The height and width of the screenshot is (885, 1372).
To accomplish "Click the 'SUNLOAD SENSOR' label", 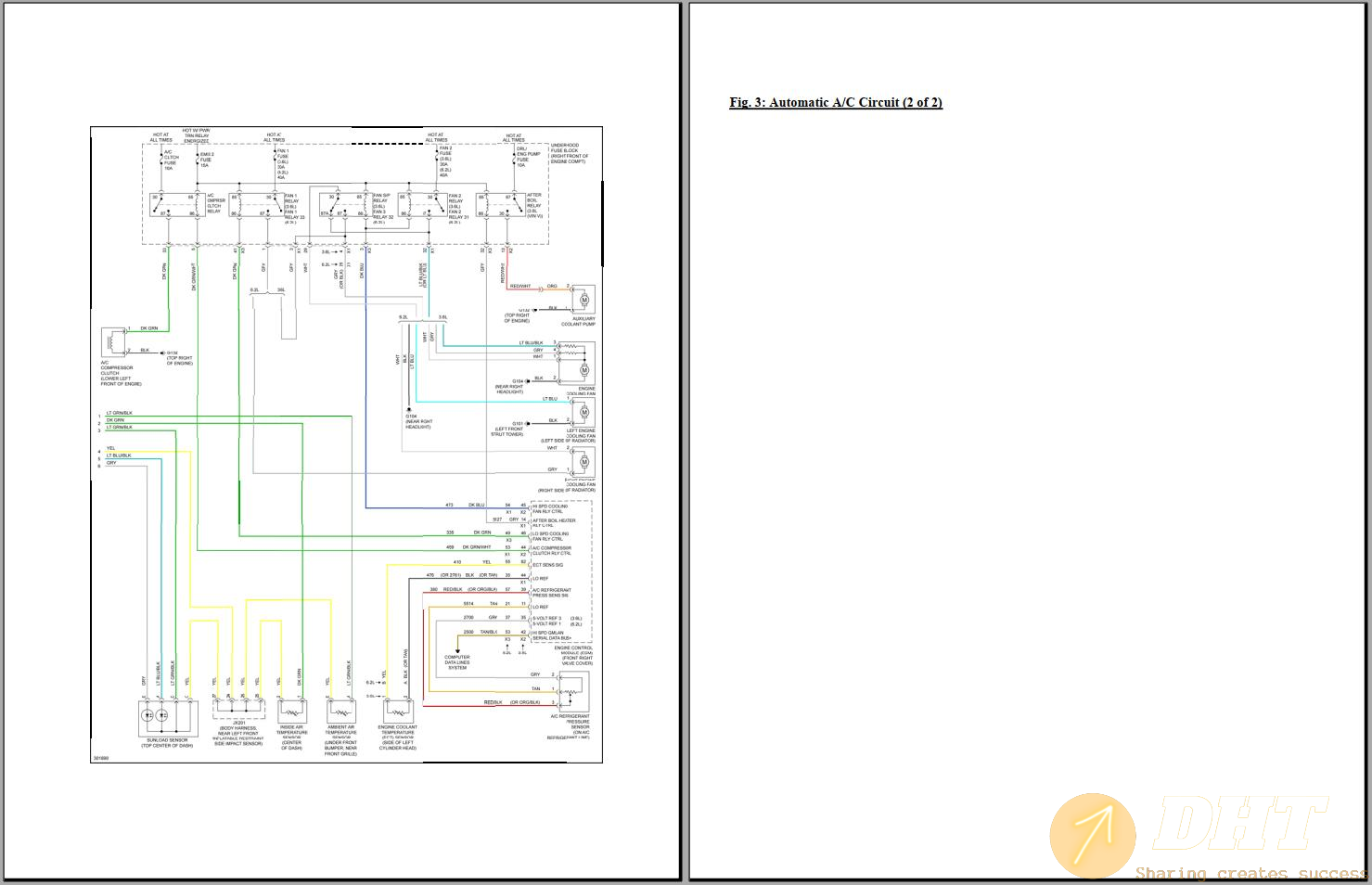I will click(x=167, y=740).
